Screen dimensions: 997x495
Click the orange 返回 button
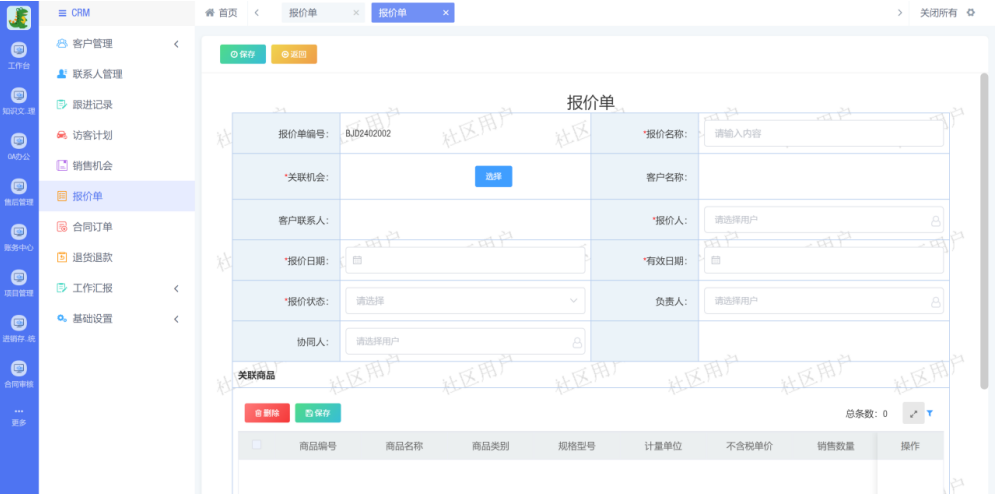293,54
